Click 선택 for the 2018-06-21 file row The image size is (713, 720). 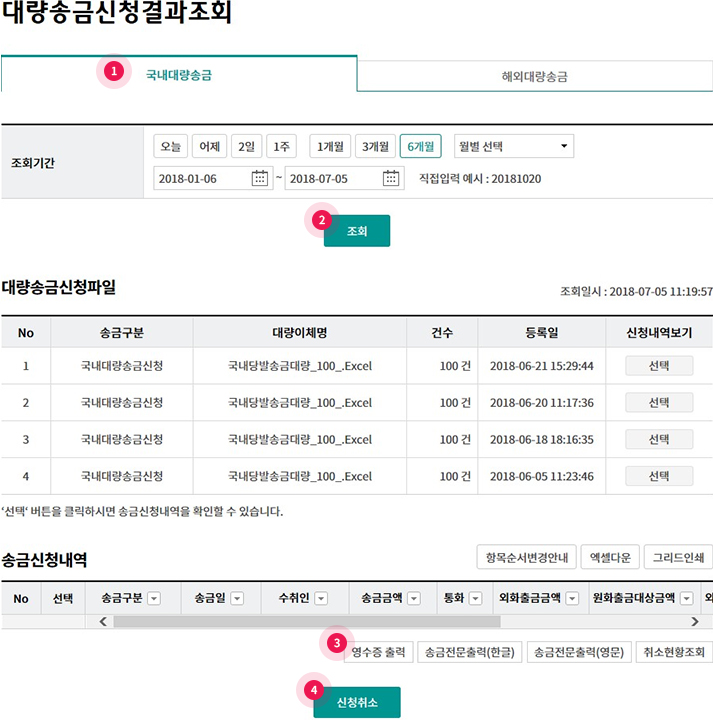pyautogui.click(x=658, y=366)
